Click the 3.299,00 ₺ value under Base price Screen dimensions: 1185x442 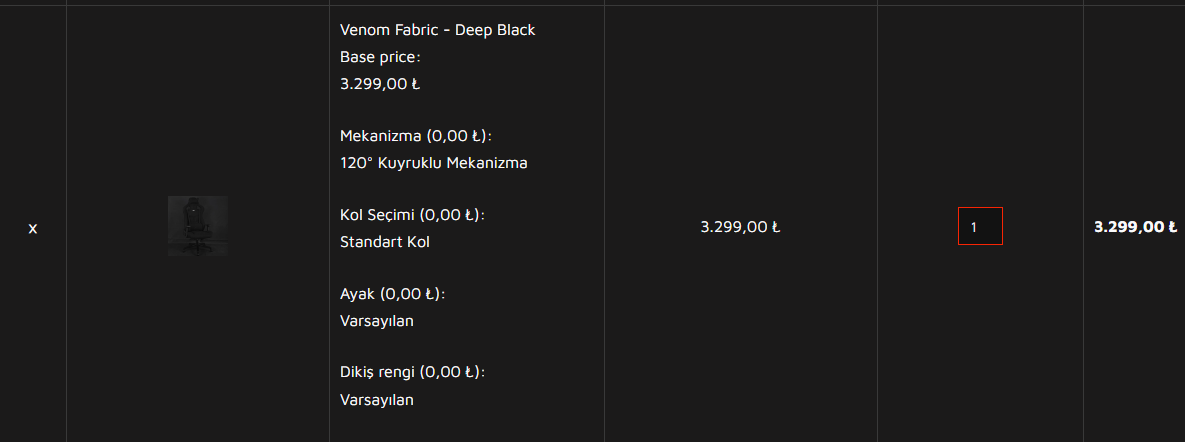point(380,84)
